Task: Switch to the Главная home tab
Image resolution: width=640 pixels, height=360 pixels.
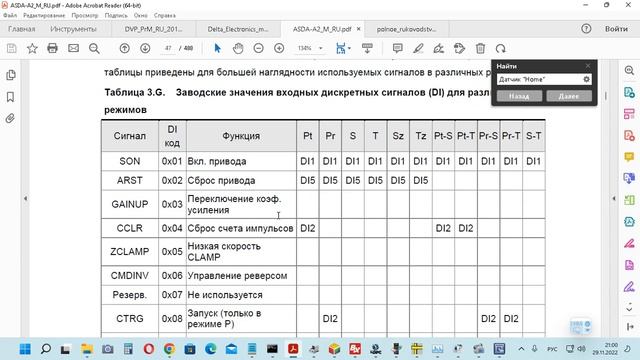Action: [22, 29]
